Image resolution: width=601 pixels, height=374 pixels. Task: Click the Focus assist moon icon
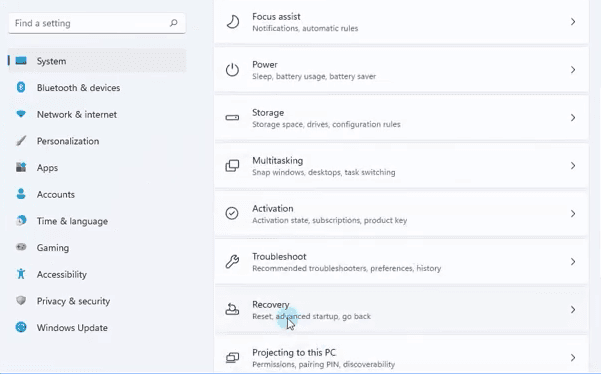(x=232, y=22)
